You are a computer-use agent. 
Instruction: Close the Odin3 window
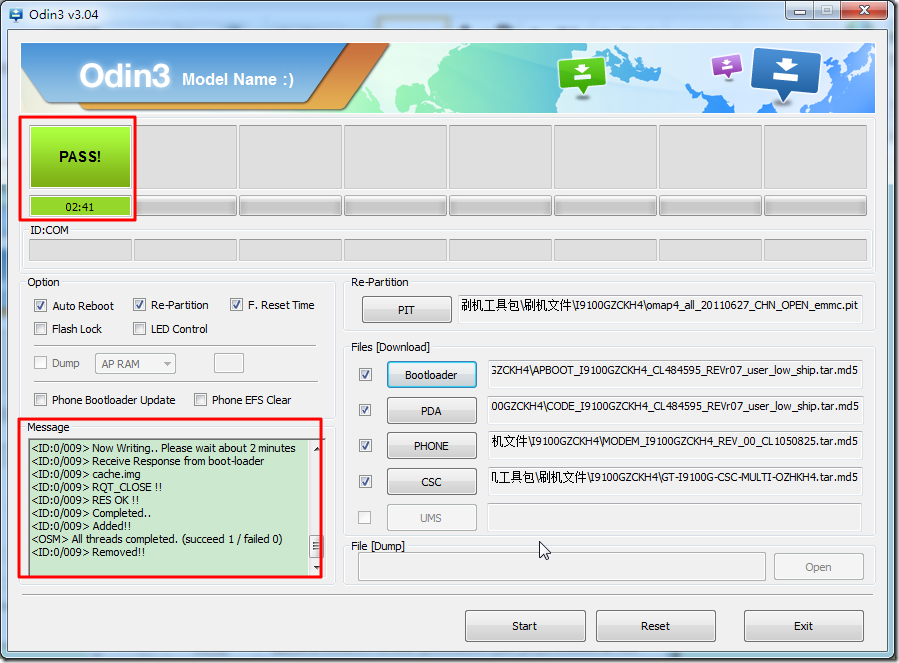(x=865, y=10)
